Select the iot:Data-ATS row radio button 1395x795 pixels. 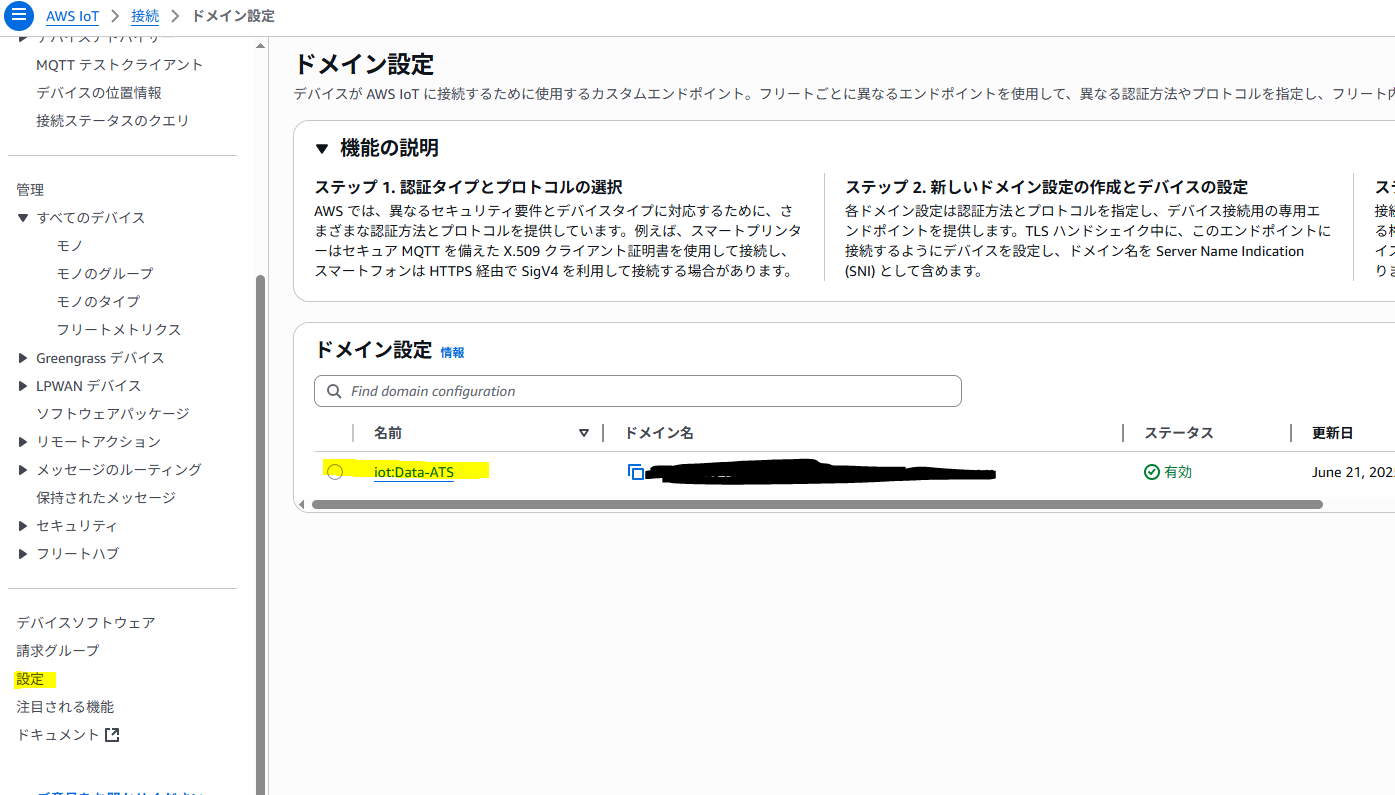point(335,472)
